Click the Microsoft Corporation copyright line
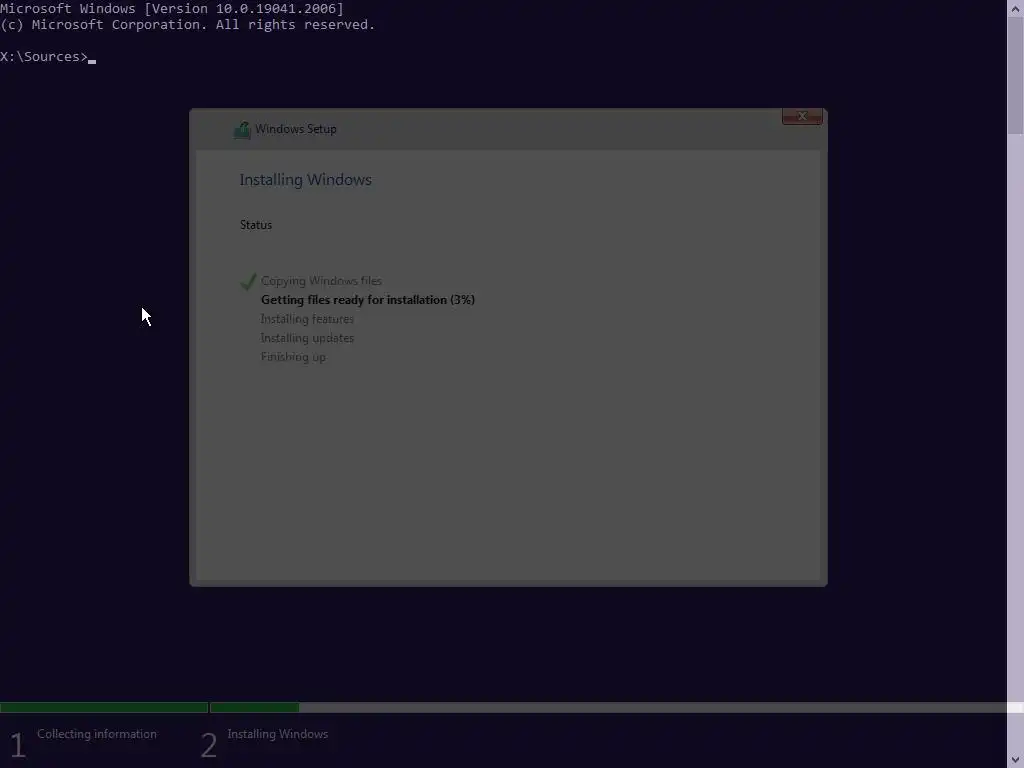This screenshot has width=1024, height=768. [187, 25]
